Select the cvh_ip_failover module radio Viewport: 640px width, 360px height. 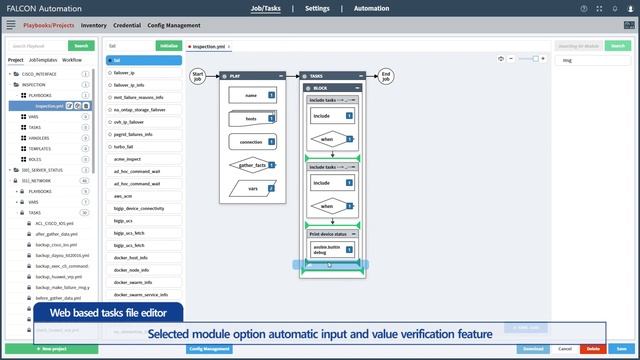click(x=110, y=122)
